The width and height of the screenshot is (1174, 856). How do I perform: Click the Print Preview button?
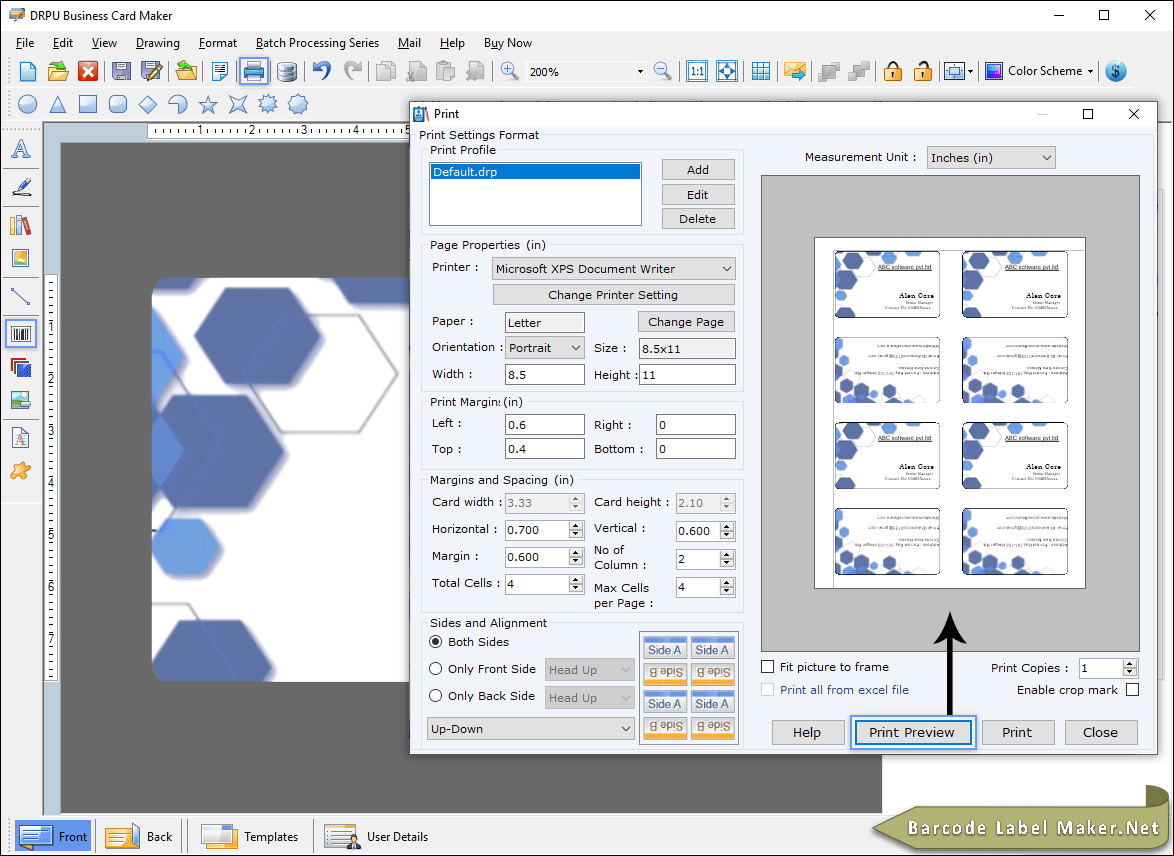tap(912, 732)
